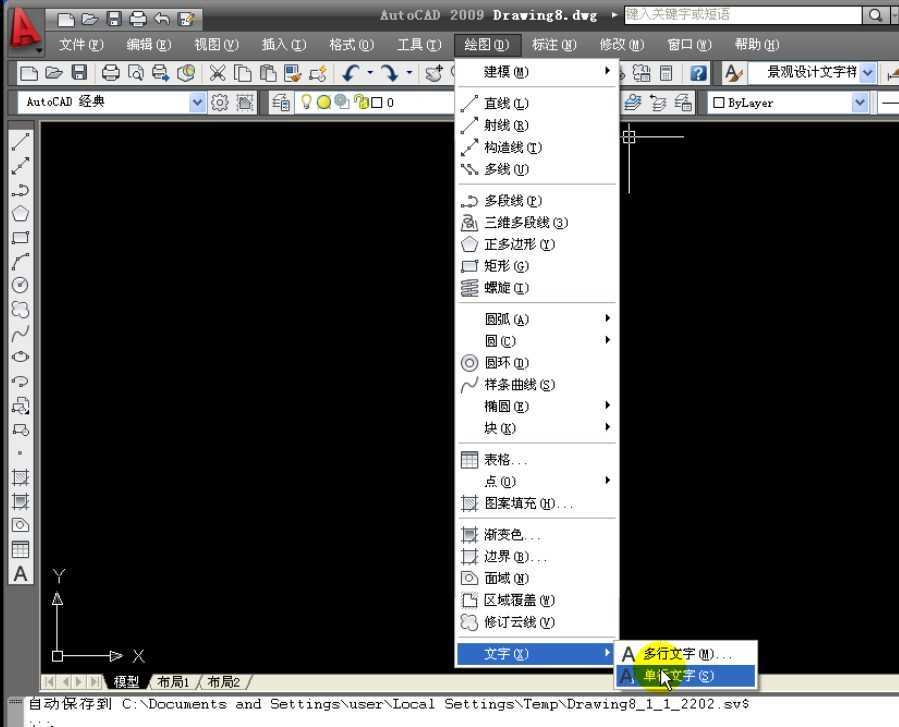Select the Arc tool in left toolbar
This screenshot has width=899, height=727.
(x=21, y=261)
